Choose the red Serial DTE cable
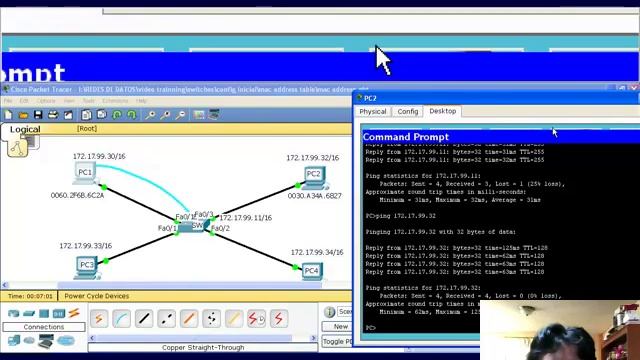Screen dimensions: 640x360 [278, 319]
